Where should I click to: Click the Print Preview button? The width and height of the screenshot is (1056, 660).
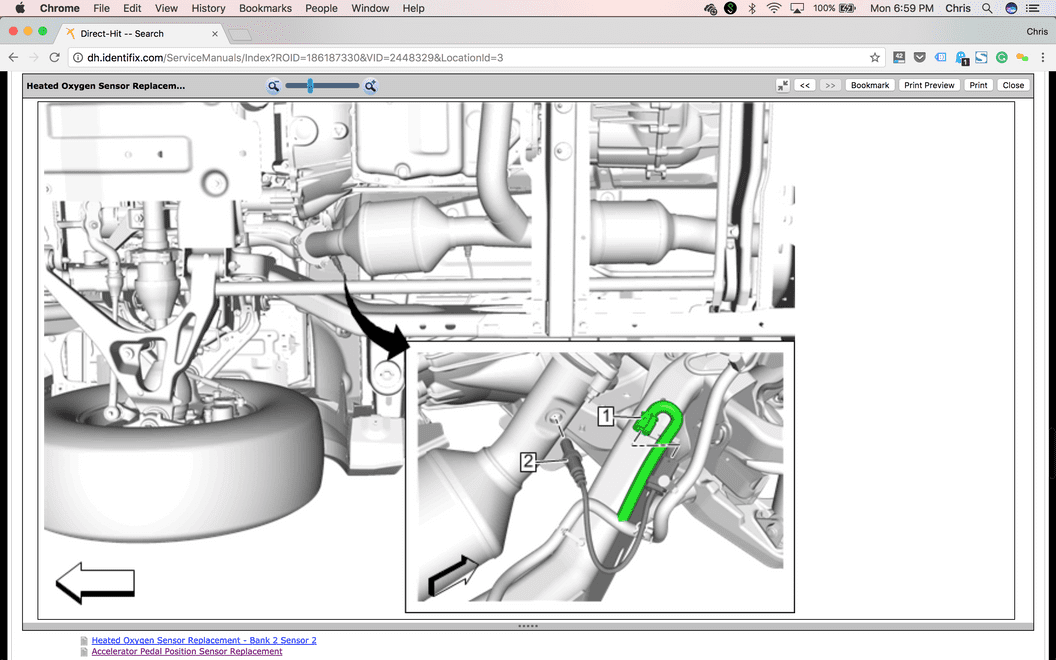929,85
